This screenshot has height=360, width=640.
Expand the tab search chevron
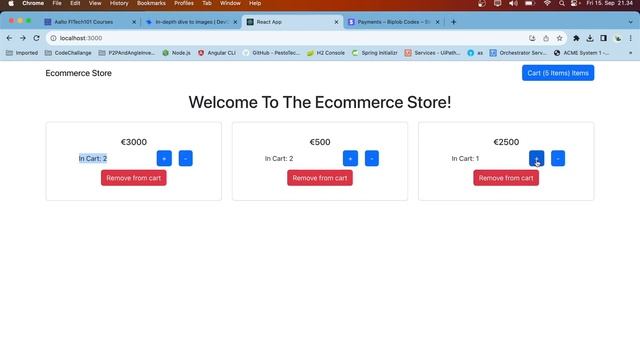pyautogui.click(x=631, y=22)
